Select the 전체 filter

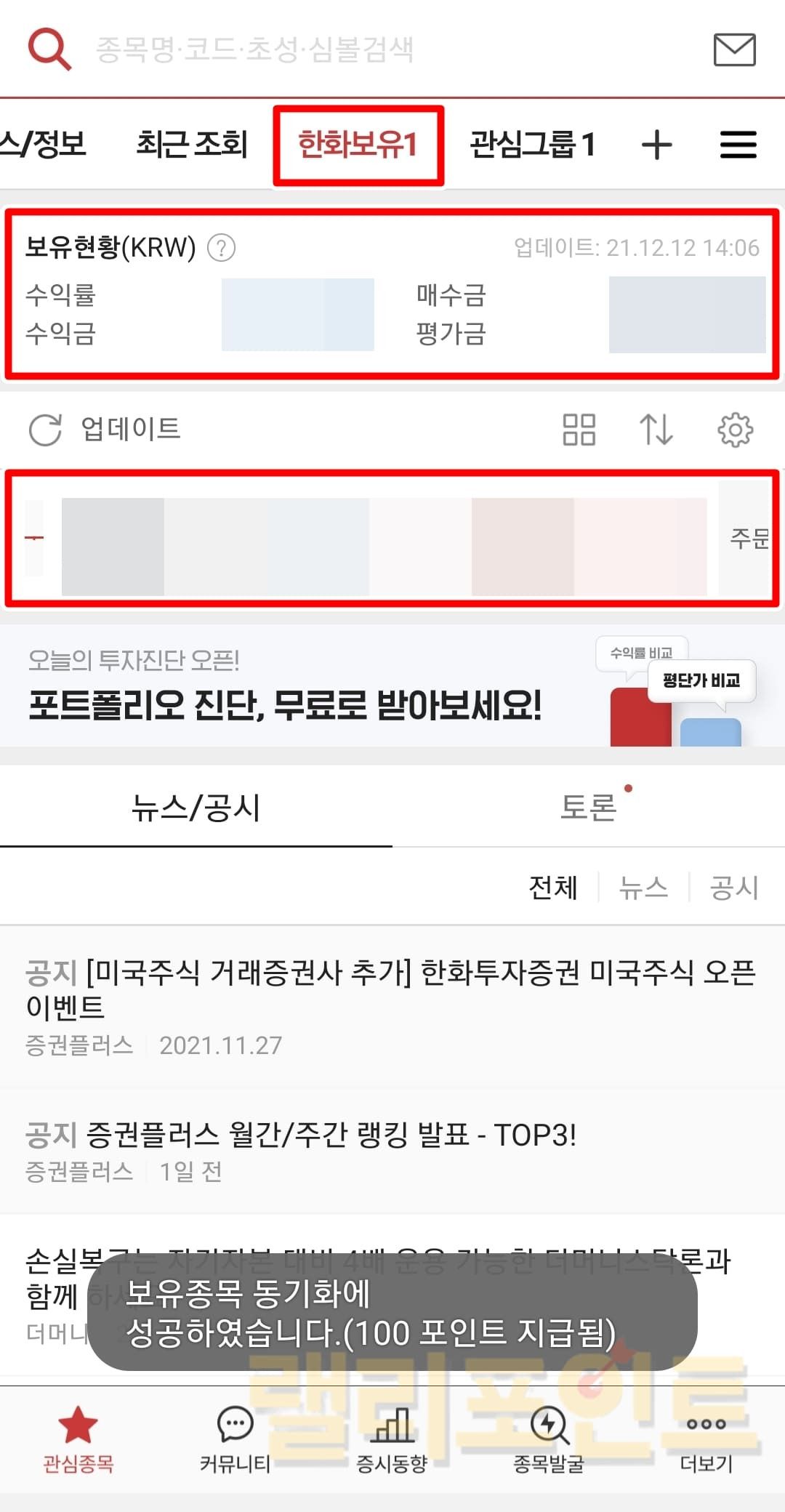click(x=553, y=888)
